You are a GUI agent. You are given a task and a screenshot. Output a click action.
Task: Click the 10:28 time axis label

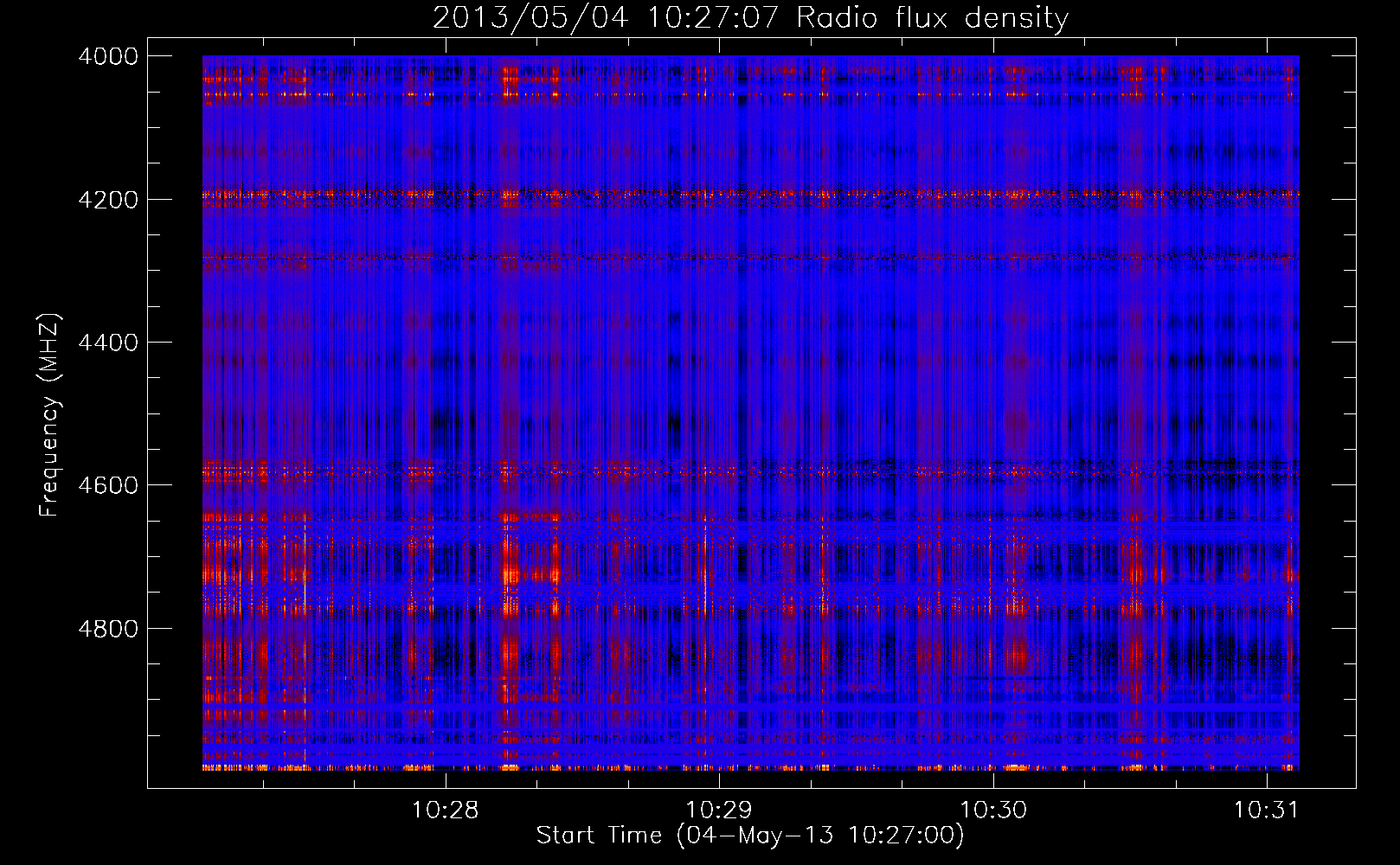click(x=446, y=811)
